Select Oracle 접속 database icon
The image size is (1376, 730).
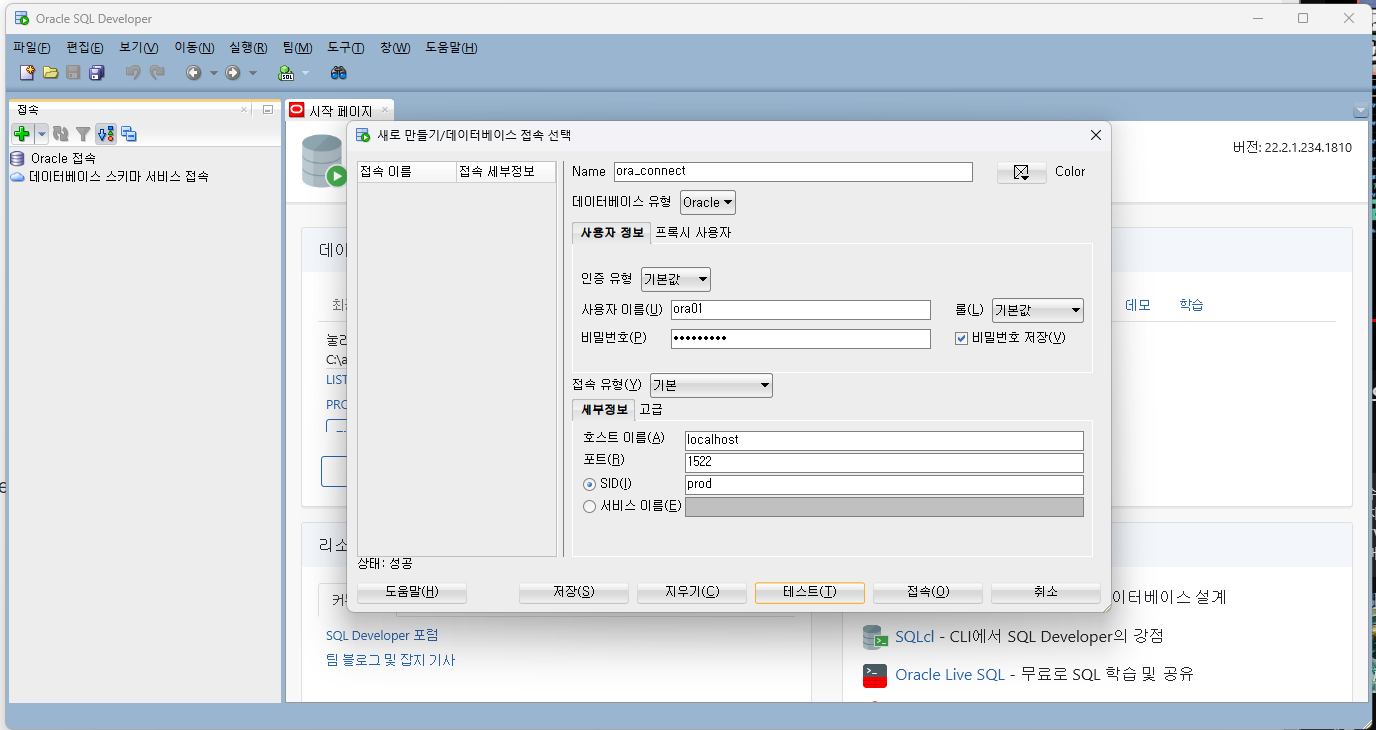17,158
